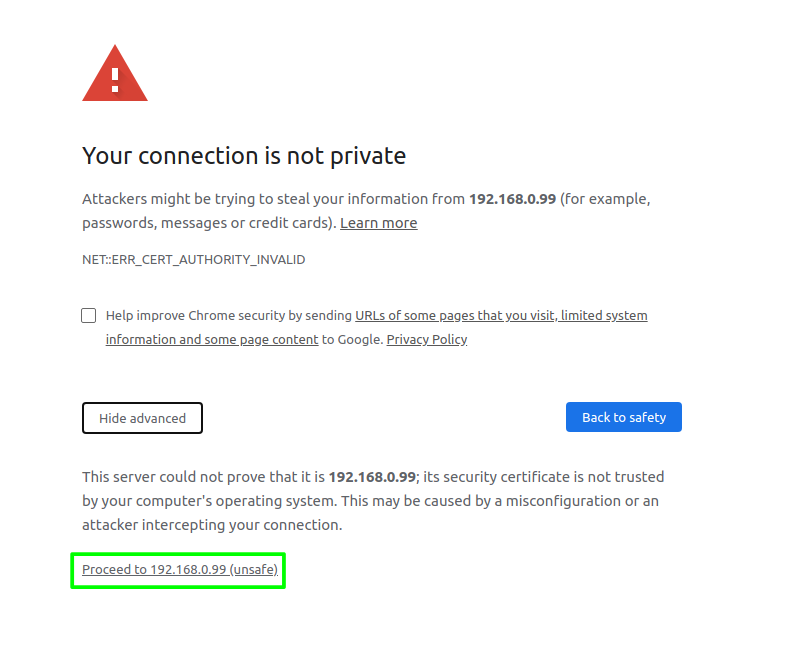The width and height of the screenshot is (785, 649).
Task: Click the 'to Google.' text beside Privacy Policy
Action: point(352,340)
